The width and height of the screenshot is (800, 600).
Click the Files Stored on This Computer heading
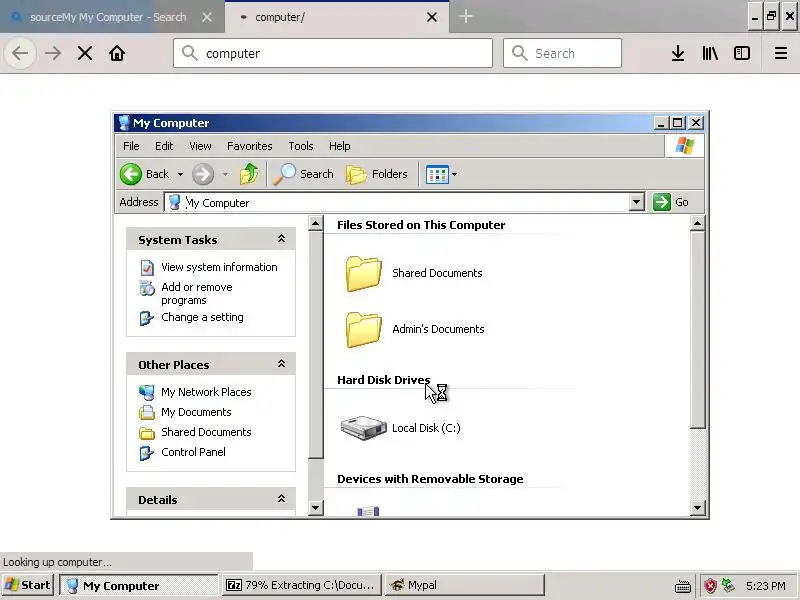point(421,225)
